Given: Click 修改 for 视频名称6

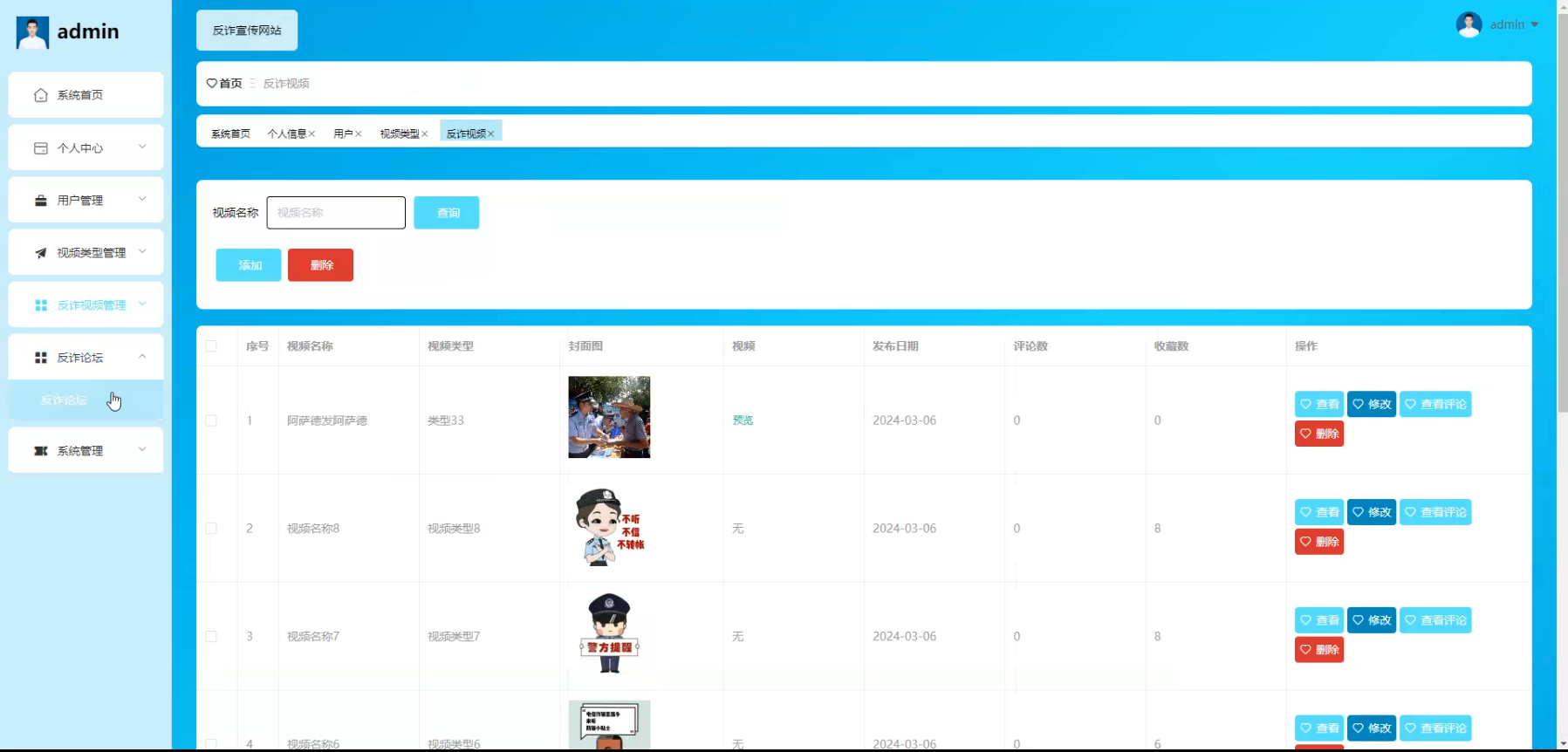Looking at the screenshot, I should [x=1372, y=728].
